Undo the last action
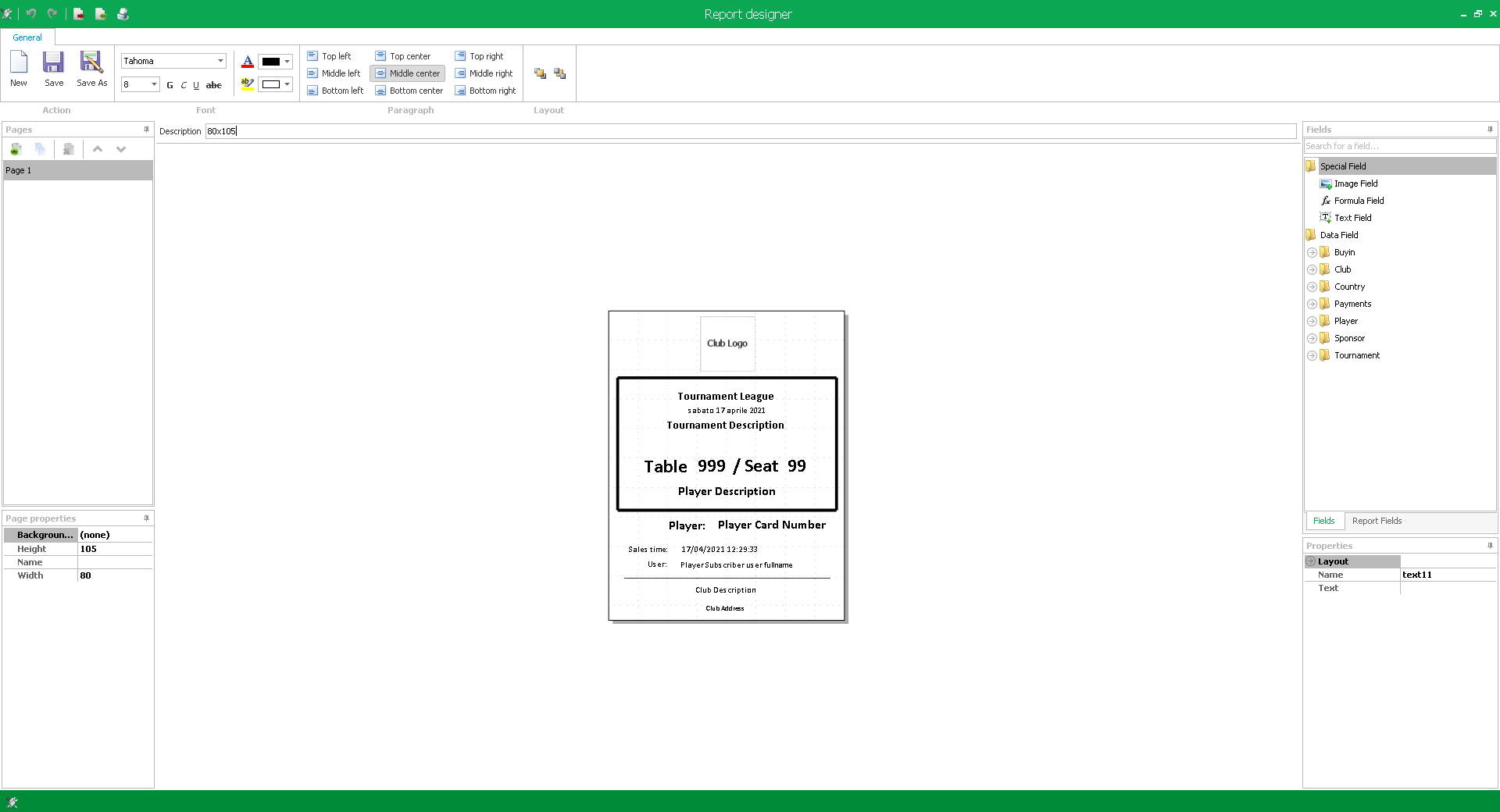The image size is (1500, 812). click(x=31, y=13)
